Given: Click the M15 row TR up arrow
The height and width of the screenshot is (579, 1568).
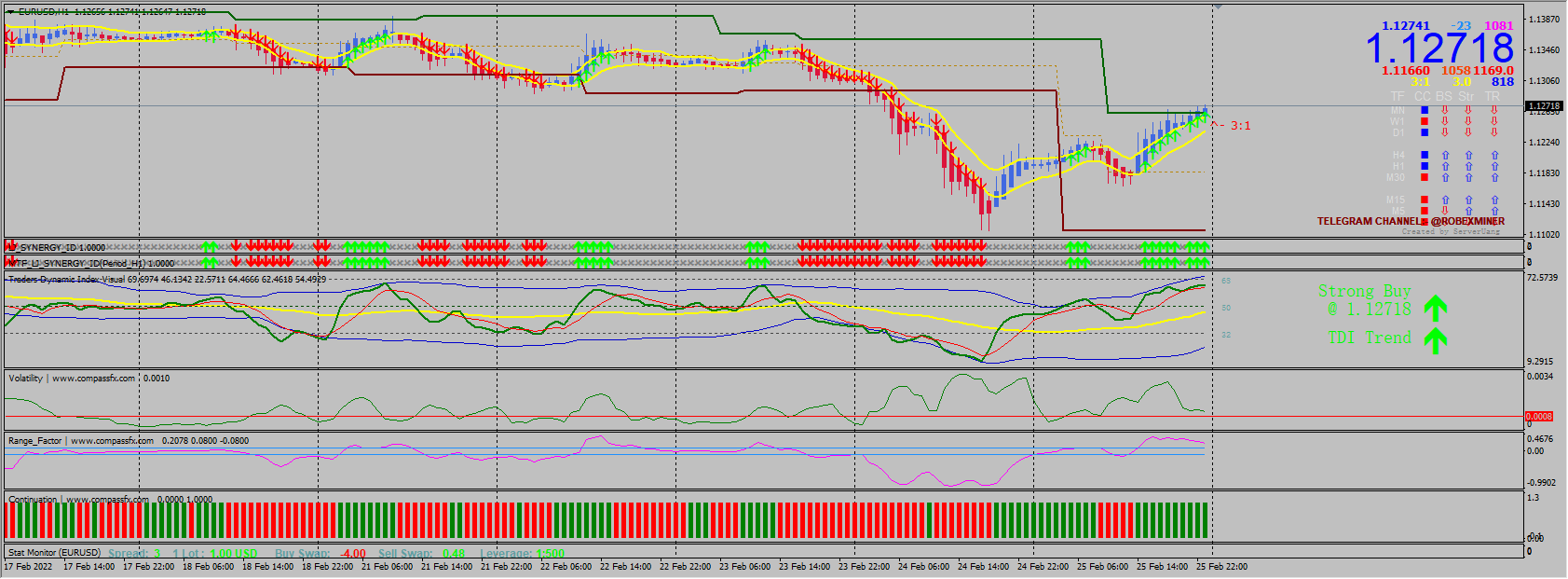Looking at the screenshot, I should click(x=1494, y=200).
